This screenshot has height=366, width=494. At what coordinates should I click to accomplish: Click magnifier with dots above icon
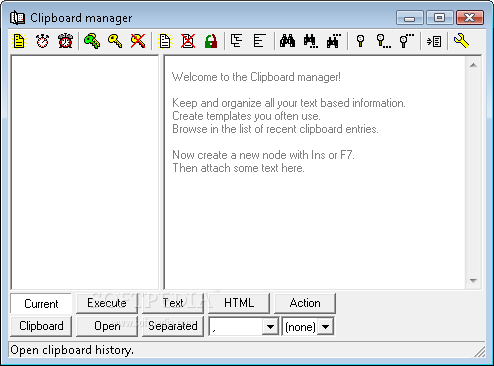[406, 41]
